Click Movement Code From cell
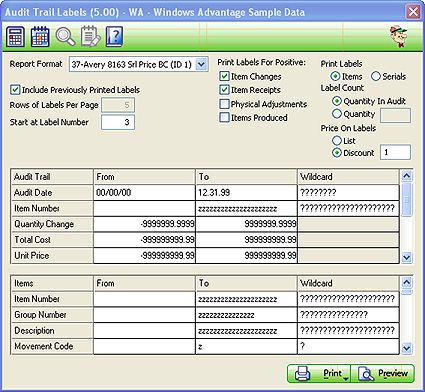Screen dimensions: 425x392 (144, 346)
